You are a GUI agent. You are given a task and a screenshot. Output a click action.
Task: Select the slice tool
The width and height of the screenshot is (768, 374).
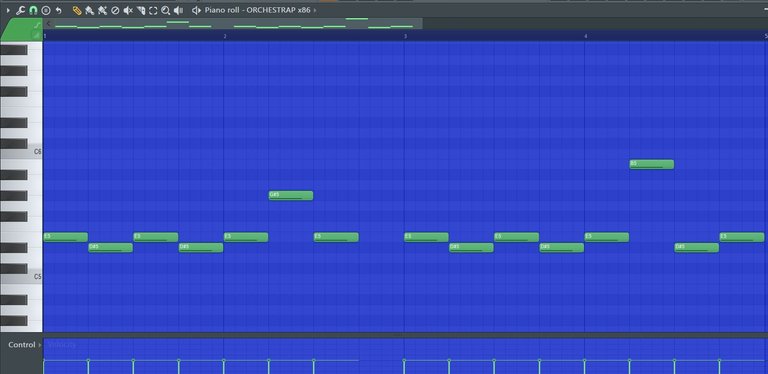[x=141, y=10]
